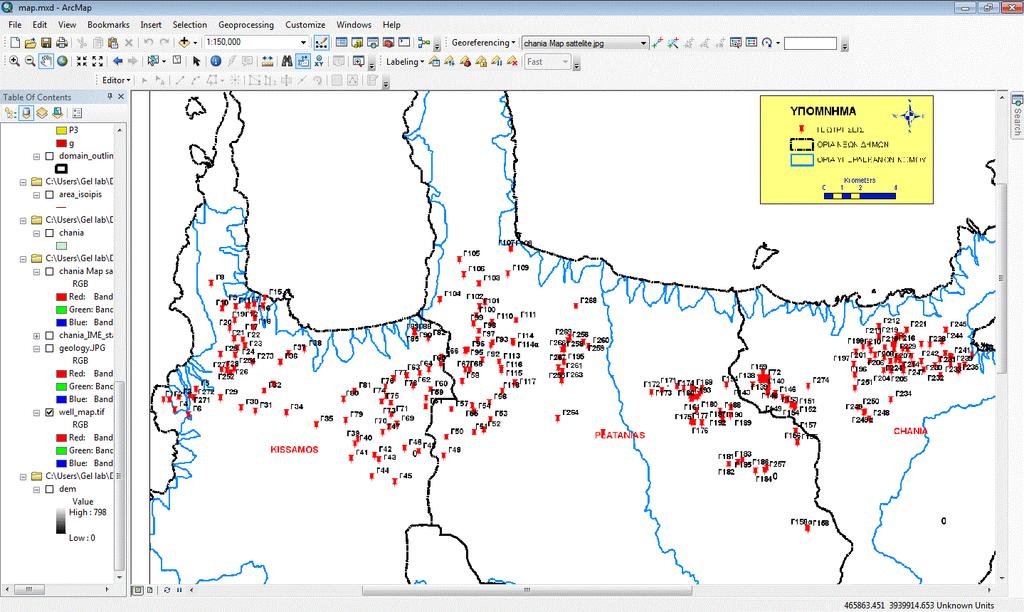The width and height of the screenshot is (1024, 612).
Task: Click the Fixed Zoom In icon
Action: point(82,61)
